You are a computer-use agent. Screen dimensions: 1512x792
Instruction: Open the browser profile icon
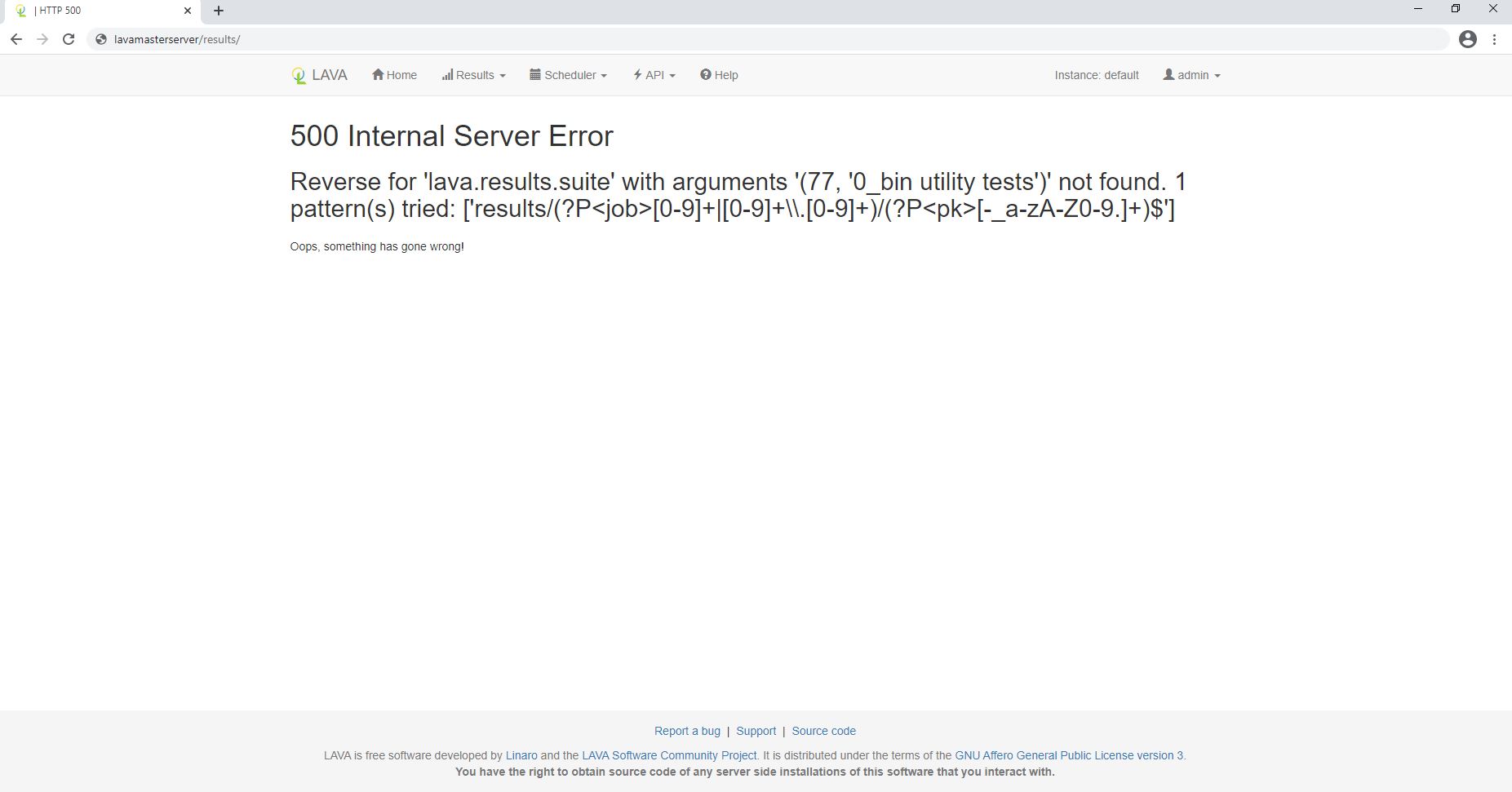(1467, 39)
